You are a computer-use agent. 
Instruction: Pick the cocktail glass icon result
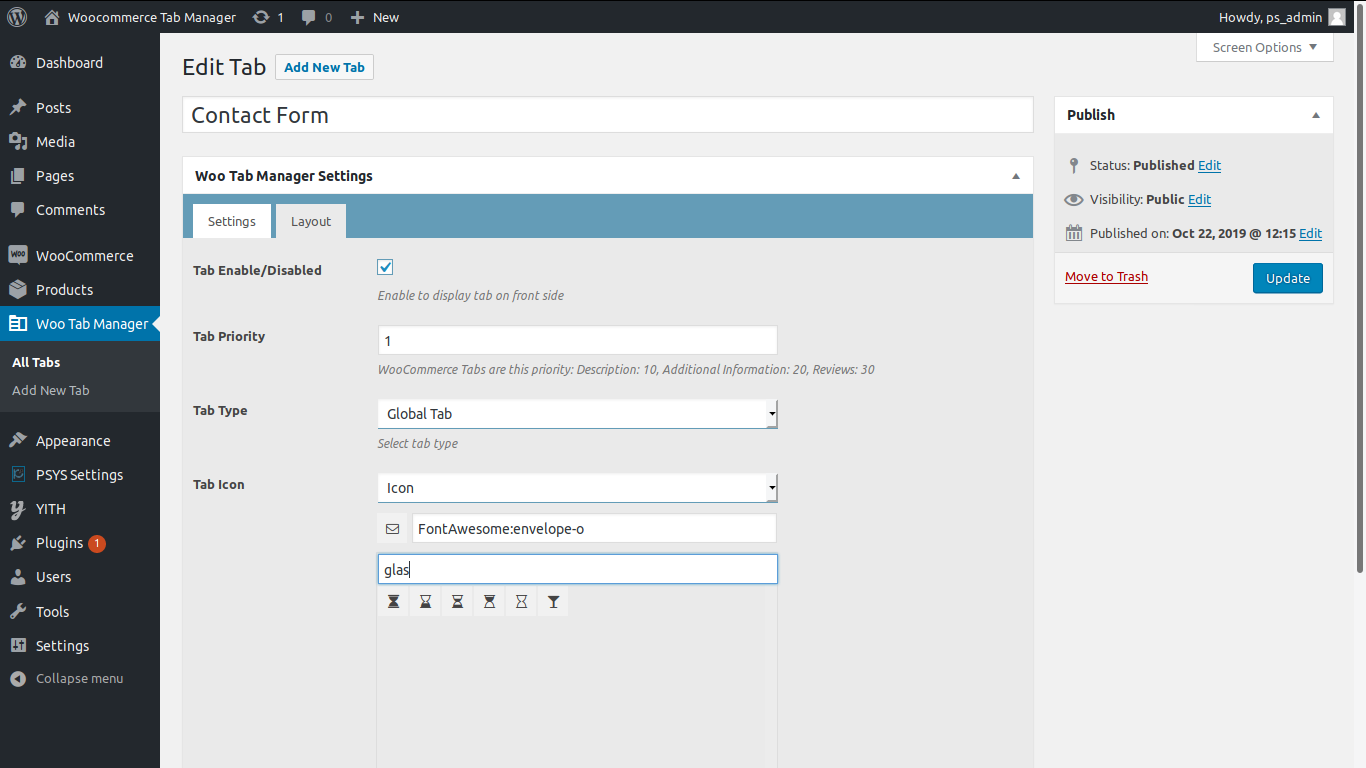point(553,602)
